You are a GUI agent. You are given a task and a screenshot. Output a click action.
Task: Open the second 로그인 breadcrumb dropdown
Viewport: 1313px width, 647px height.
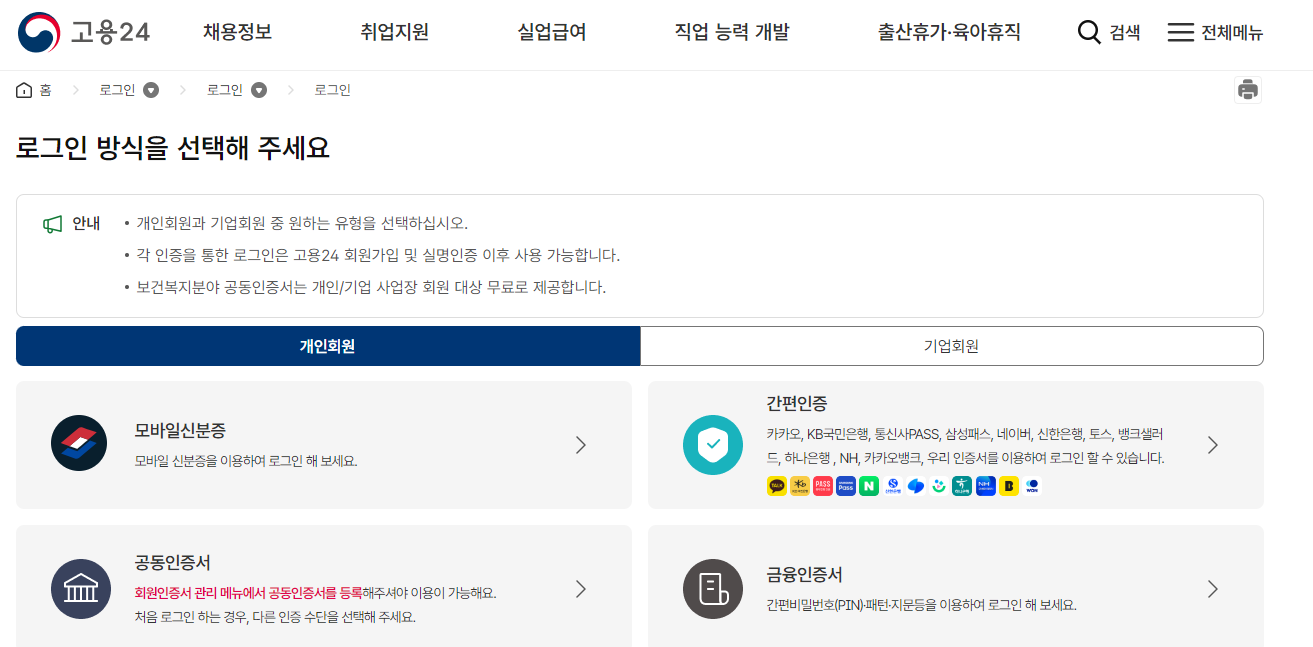click(258, 89)
